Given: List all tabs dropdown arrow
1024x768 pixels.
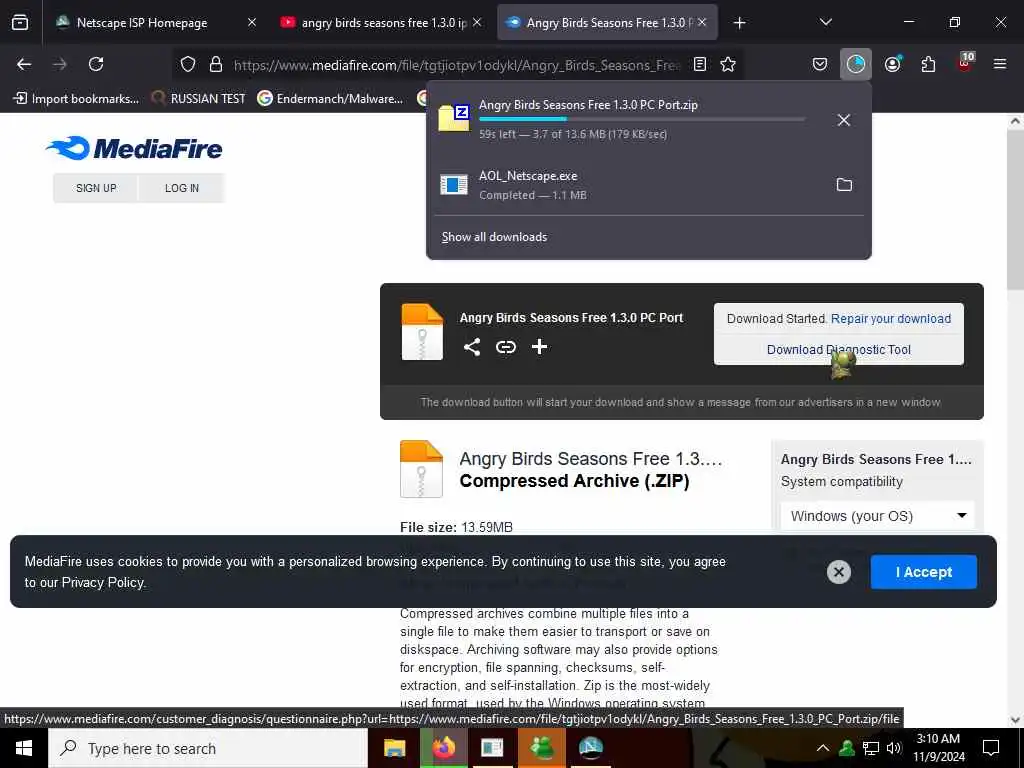Looking at the screenshot, I should pos(825,22).
